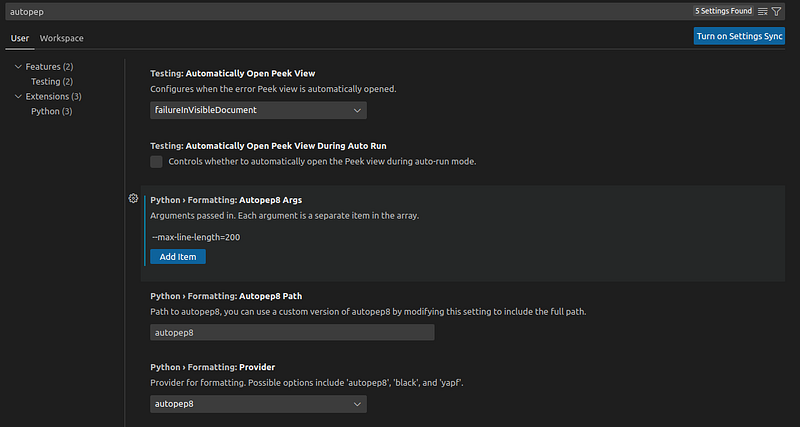800x427 pixels.
Task: Select the --max-line-length=200 argument item
Action: point(197,237)
